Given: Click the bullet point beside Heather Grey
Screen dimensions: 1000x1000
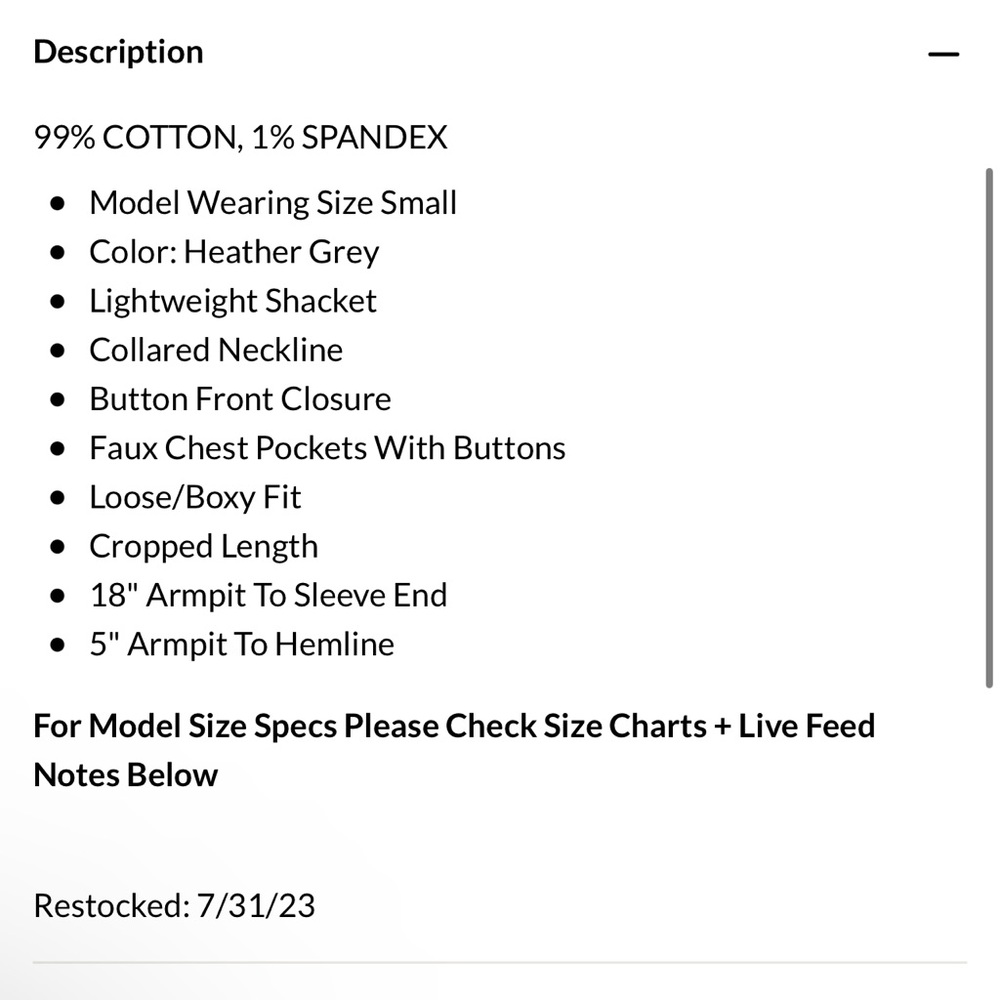Looking at the screenshot, I should point(58,253).
